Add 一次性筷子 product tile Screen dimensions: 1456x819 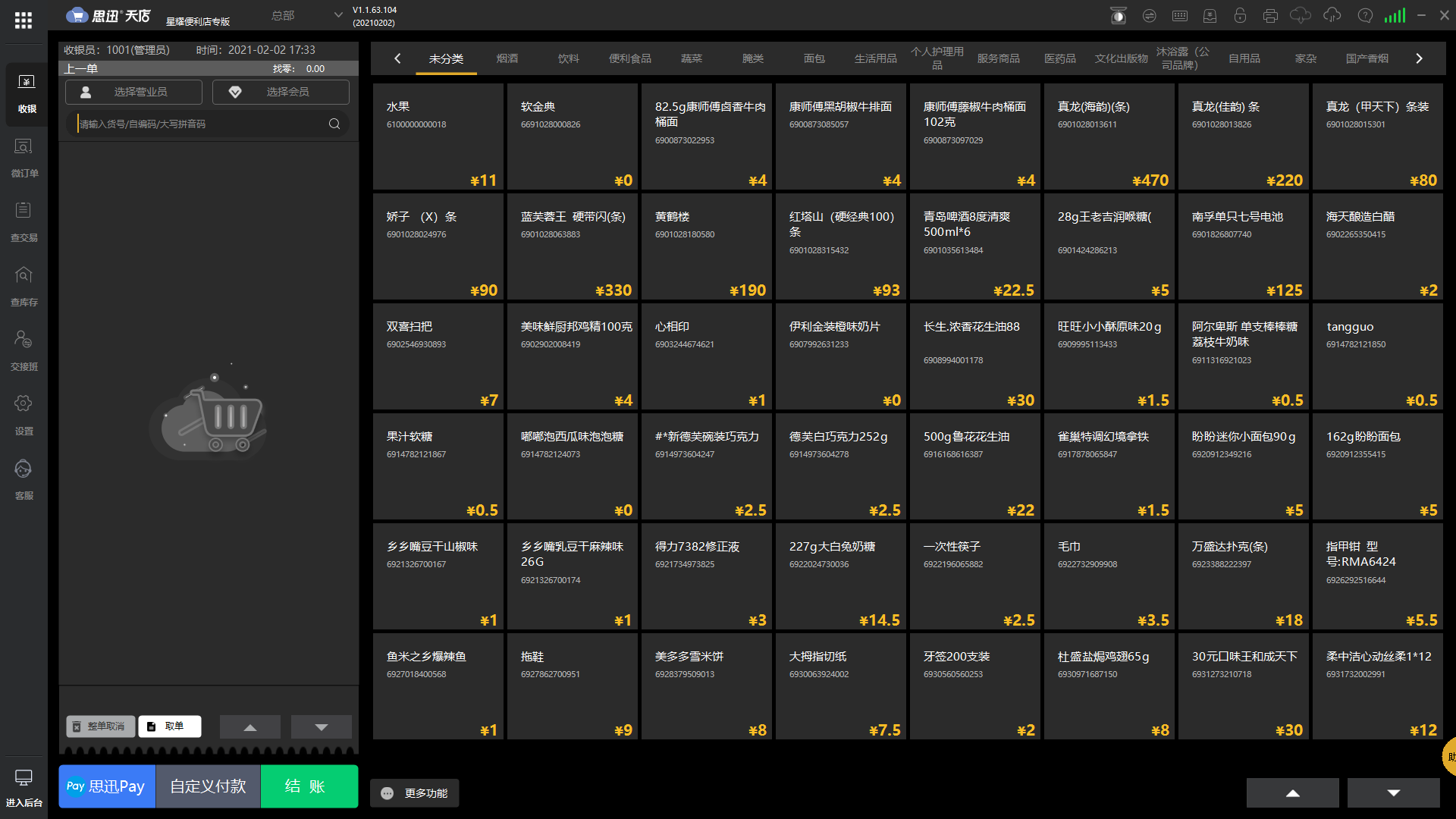(975, 576)
